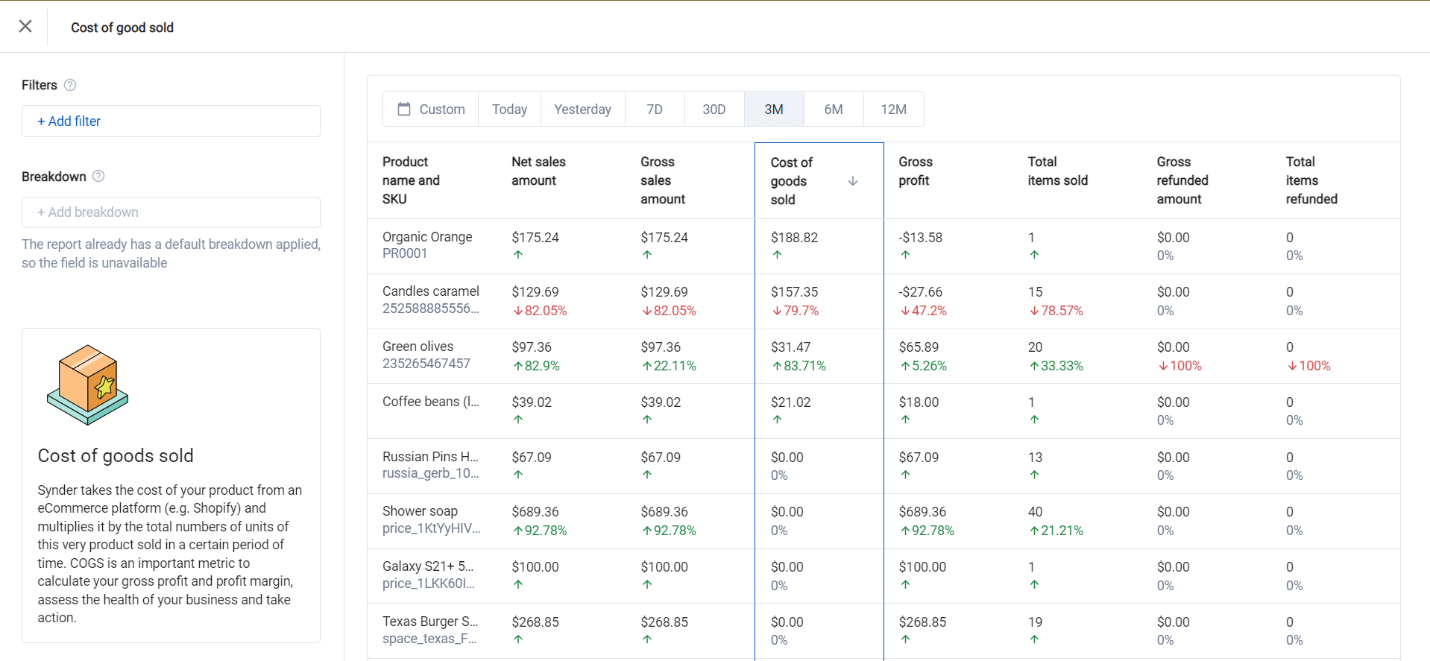Image resolution: width=1430 pixels, height=661 pixels.
Task: Open the Organic Orange PR0001 SKU
Action: pos(405,254)
